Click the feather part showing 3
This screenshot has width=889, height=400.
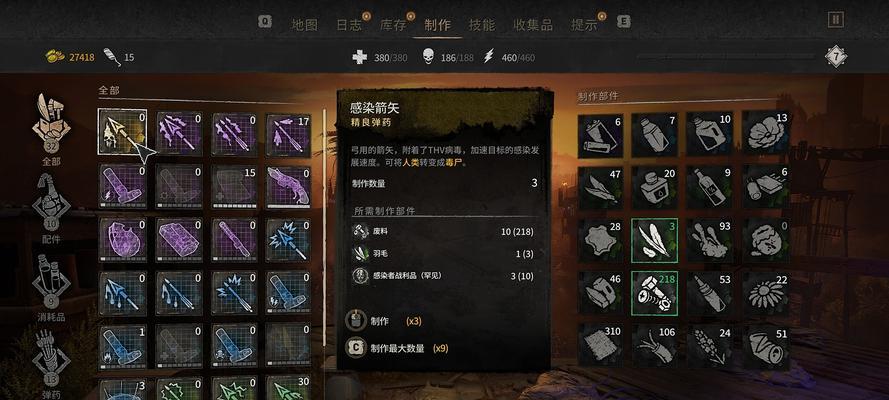[654, 241]
